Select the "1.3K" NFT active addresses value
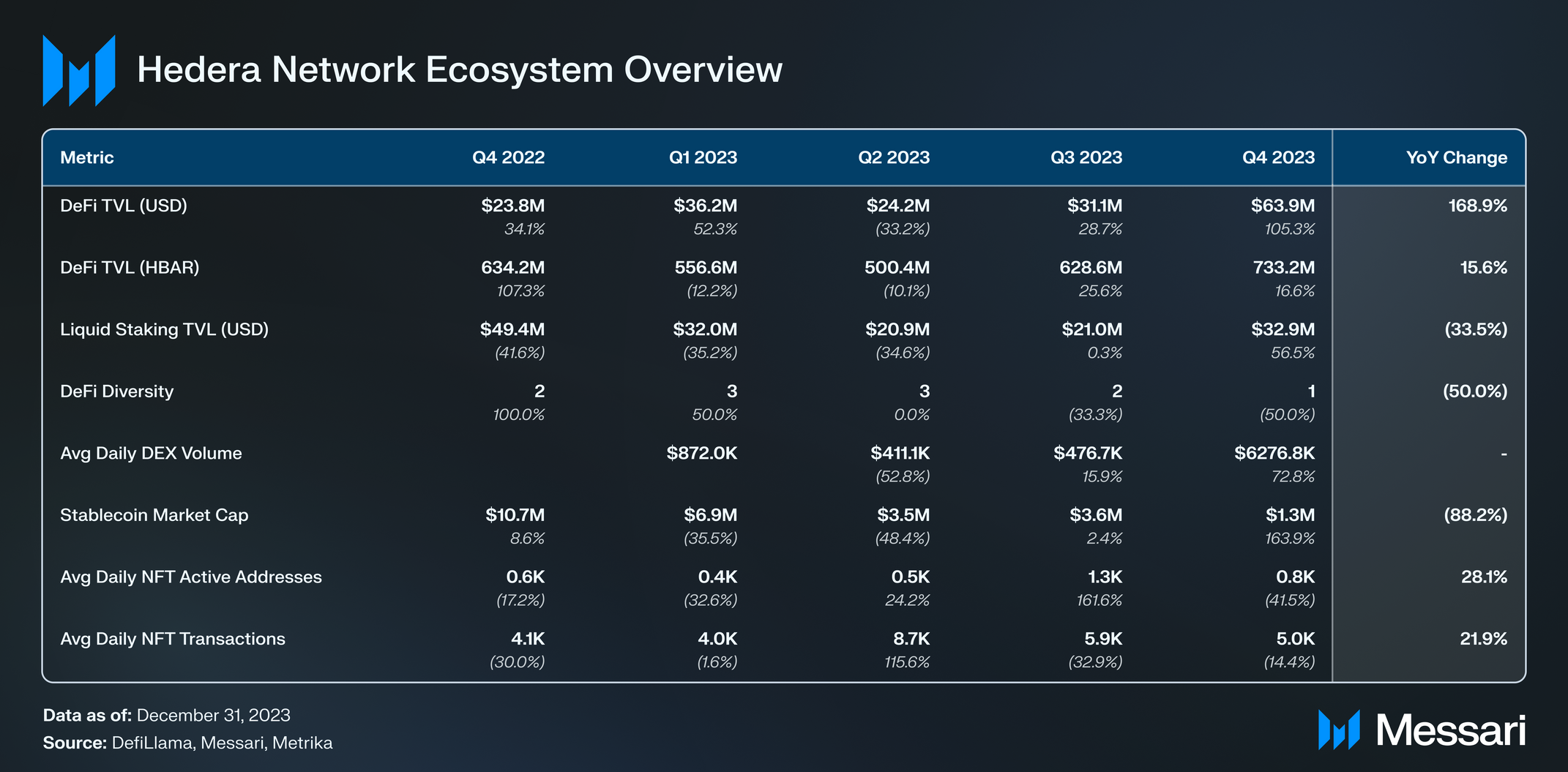This screenshot has height=772, width=1568. pos(1105,577)
